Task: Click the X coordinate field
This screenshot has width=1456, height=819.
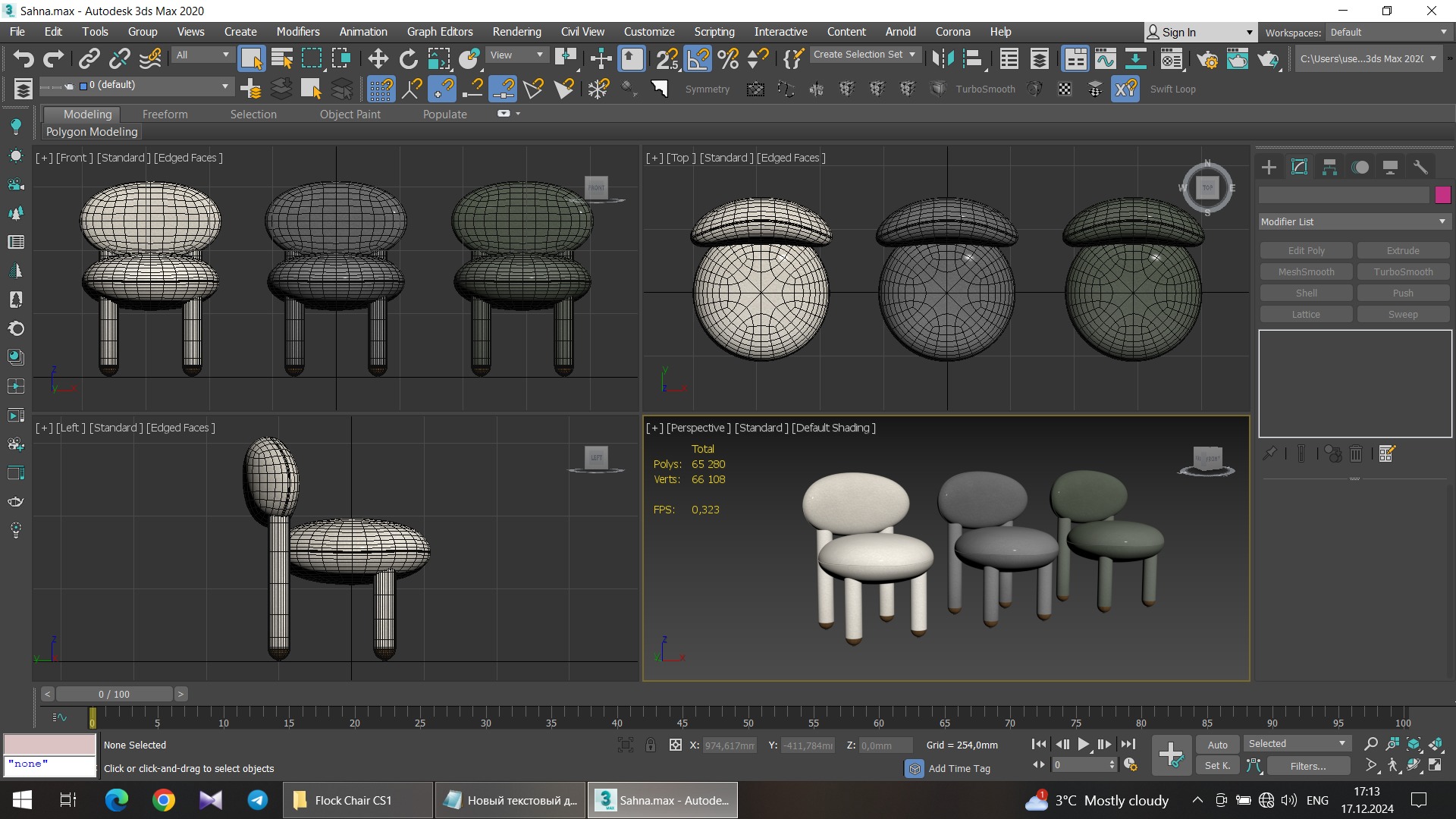Action: coord(729,745)
